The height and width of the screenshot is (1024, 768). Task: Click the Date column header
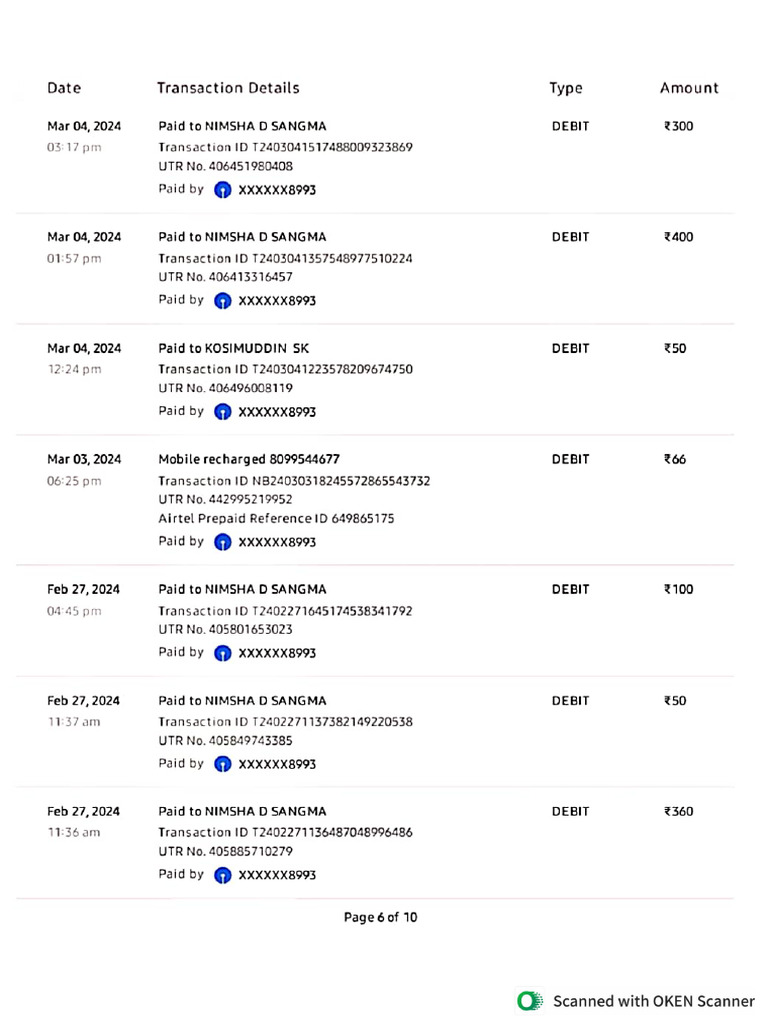64,88
